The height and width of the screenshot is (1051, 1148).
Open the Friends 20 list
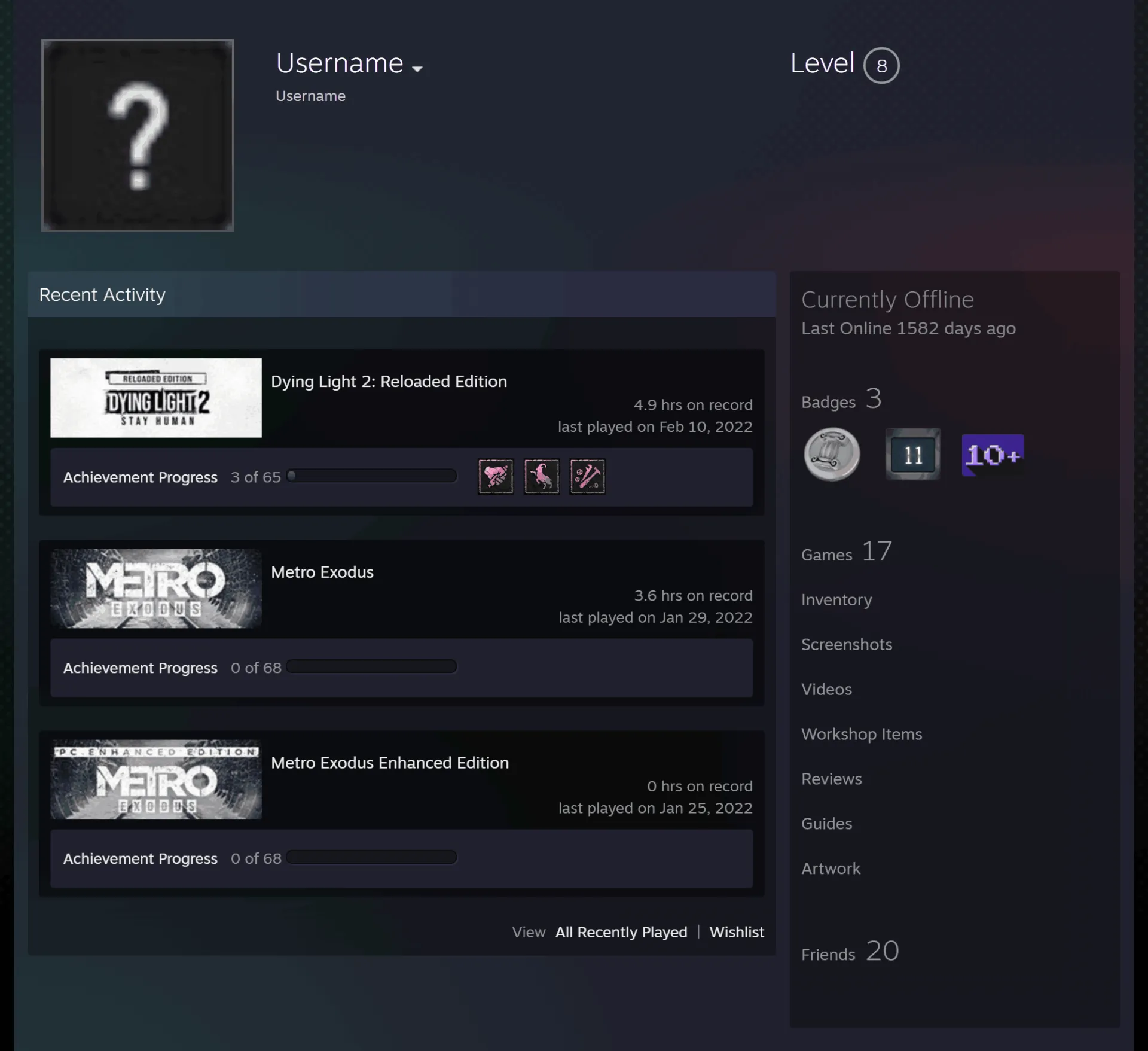[x=850, y=951]
